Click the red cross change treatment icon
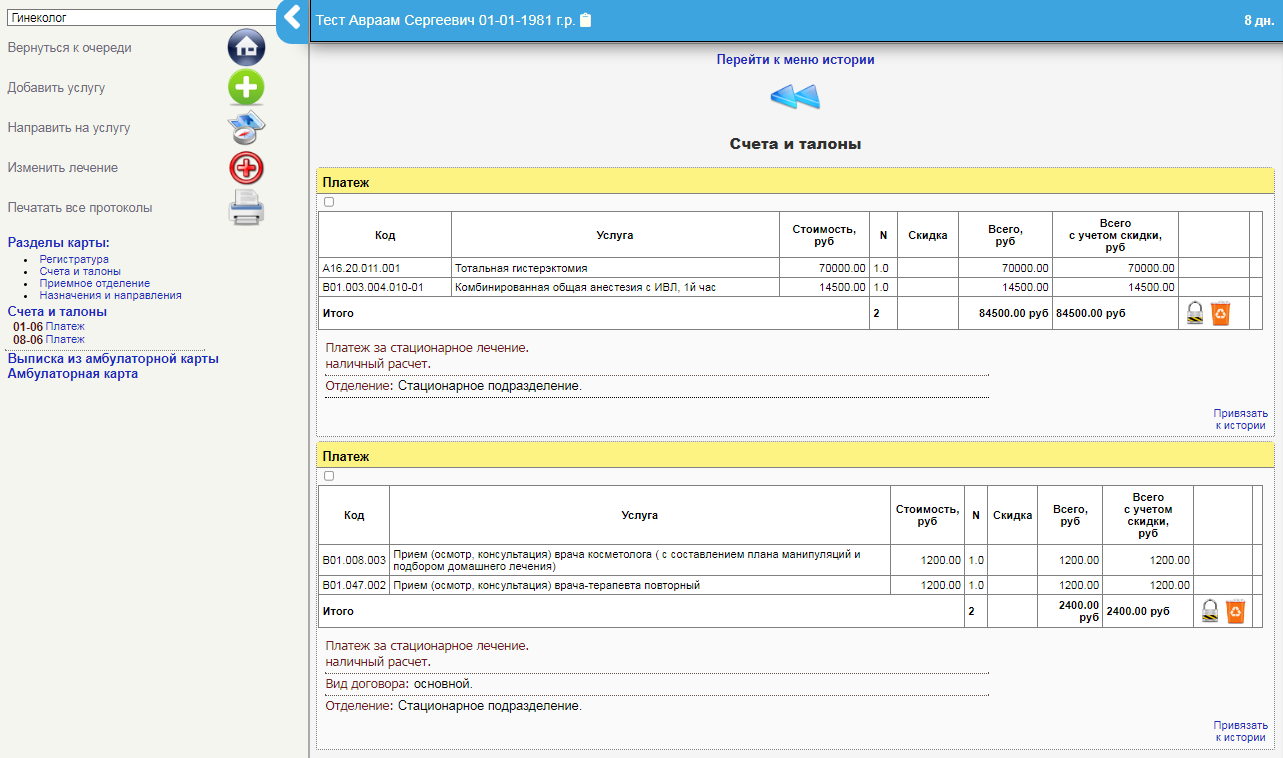The width and height of the screenshot is (1283, 758). 246,167
